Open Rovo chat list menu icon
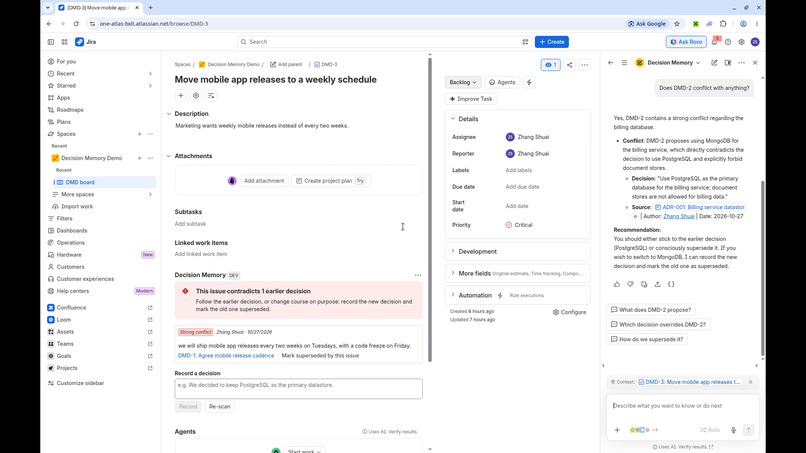 (625, 63)
